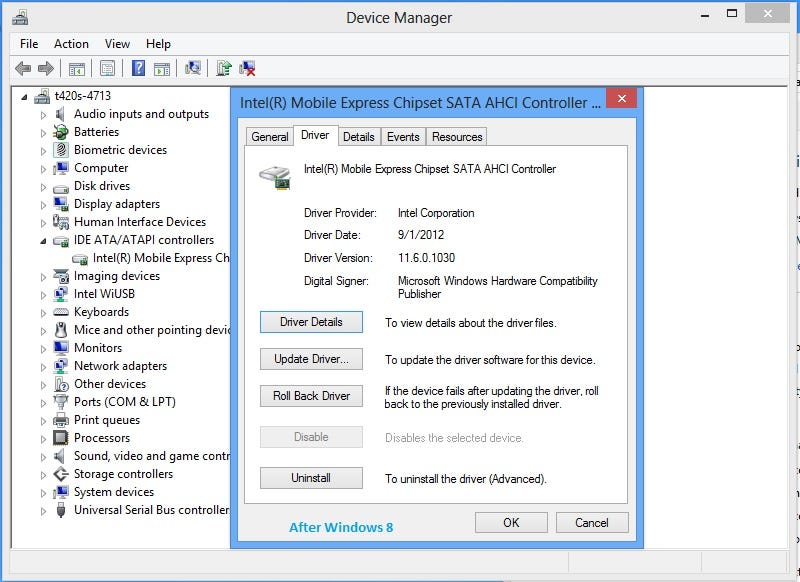The image size is (800, 582).
Task: Click the Uninstall button
Action: tap(311, 478)
